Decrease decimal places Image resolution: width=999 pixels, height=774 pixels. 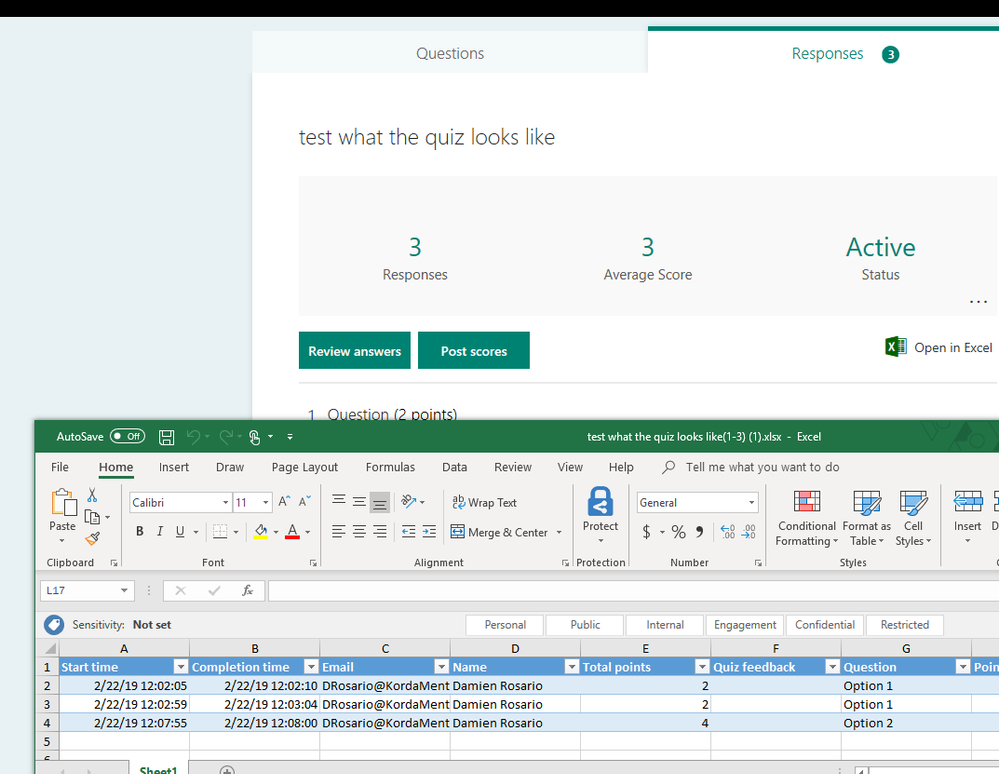[749, 532]
